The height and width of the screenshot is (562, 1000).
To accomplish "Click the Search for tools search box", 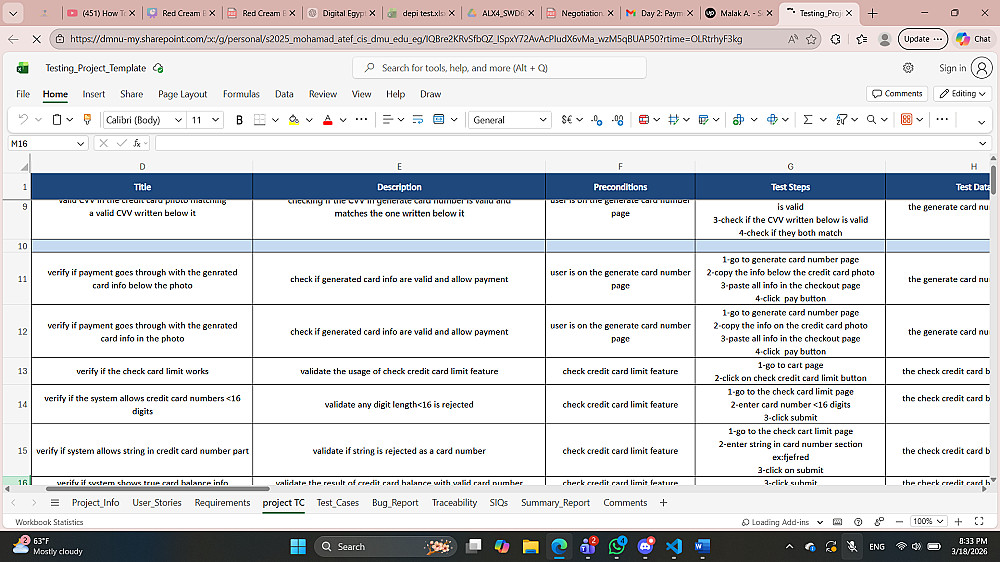I will click(x=499, y=68).
